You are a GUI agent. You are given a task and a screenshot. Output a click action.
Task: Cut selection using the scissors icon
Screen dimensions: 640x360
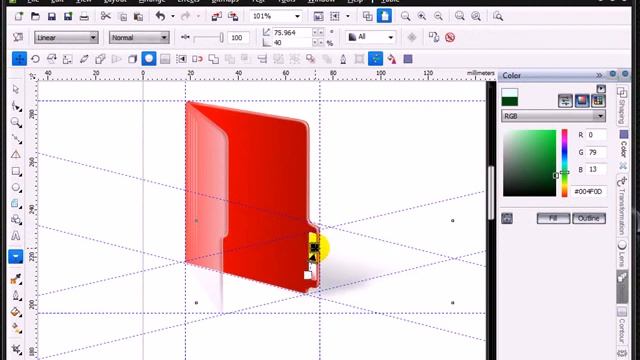click(106, 16)
